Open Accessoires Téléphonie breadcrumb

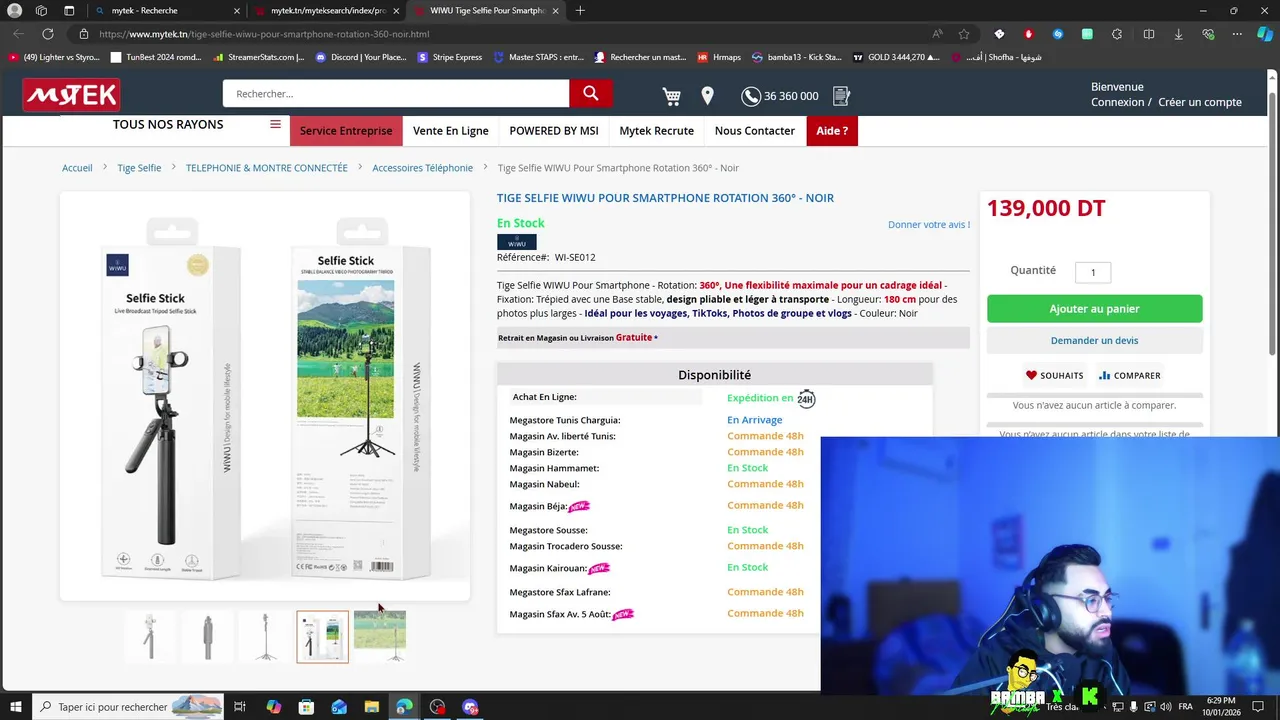423,168
